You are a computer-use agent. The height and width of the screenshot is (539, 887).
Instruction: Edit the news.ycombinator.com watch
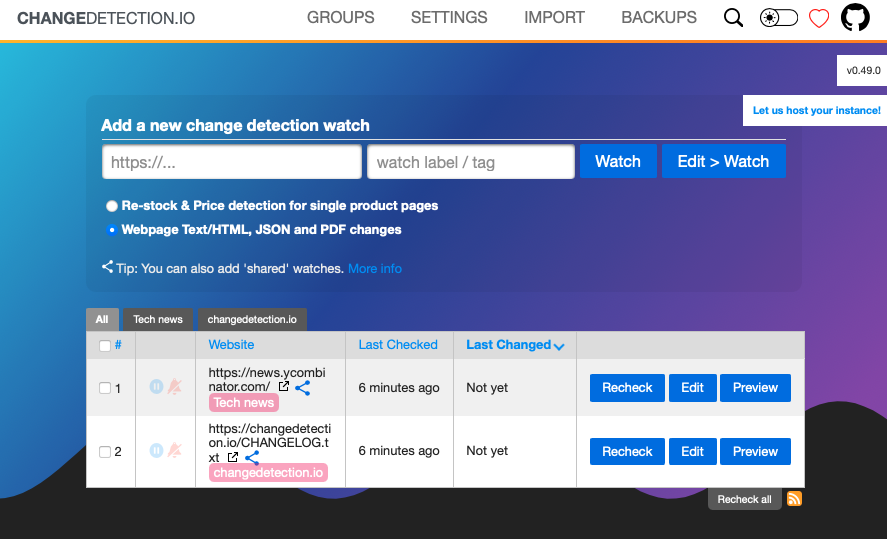tap(692, 388)
